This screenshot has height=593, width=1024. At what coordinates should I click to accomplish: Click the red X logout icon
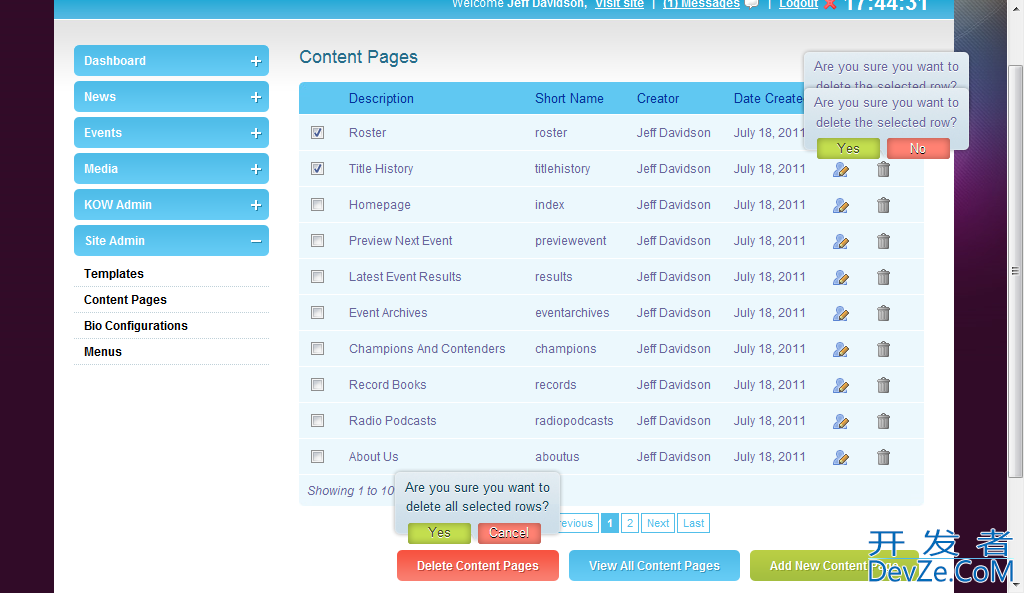(x=829, y=4)
